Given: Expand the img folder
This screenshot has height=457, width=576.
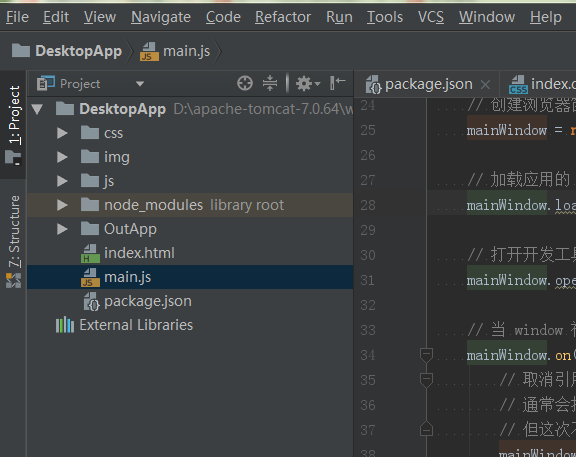Looking at the screenshot, I should [62, 157].
